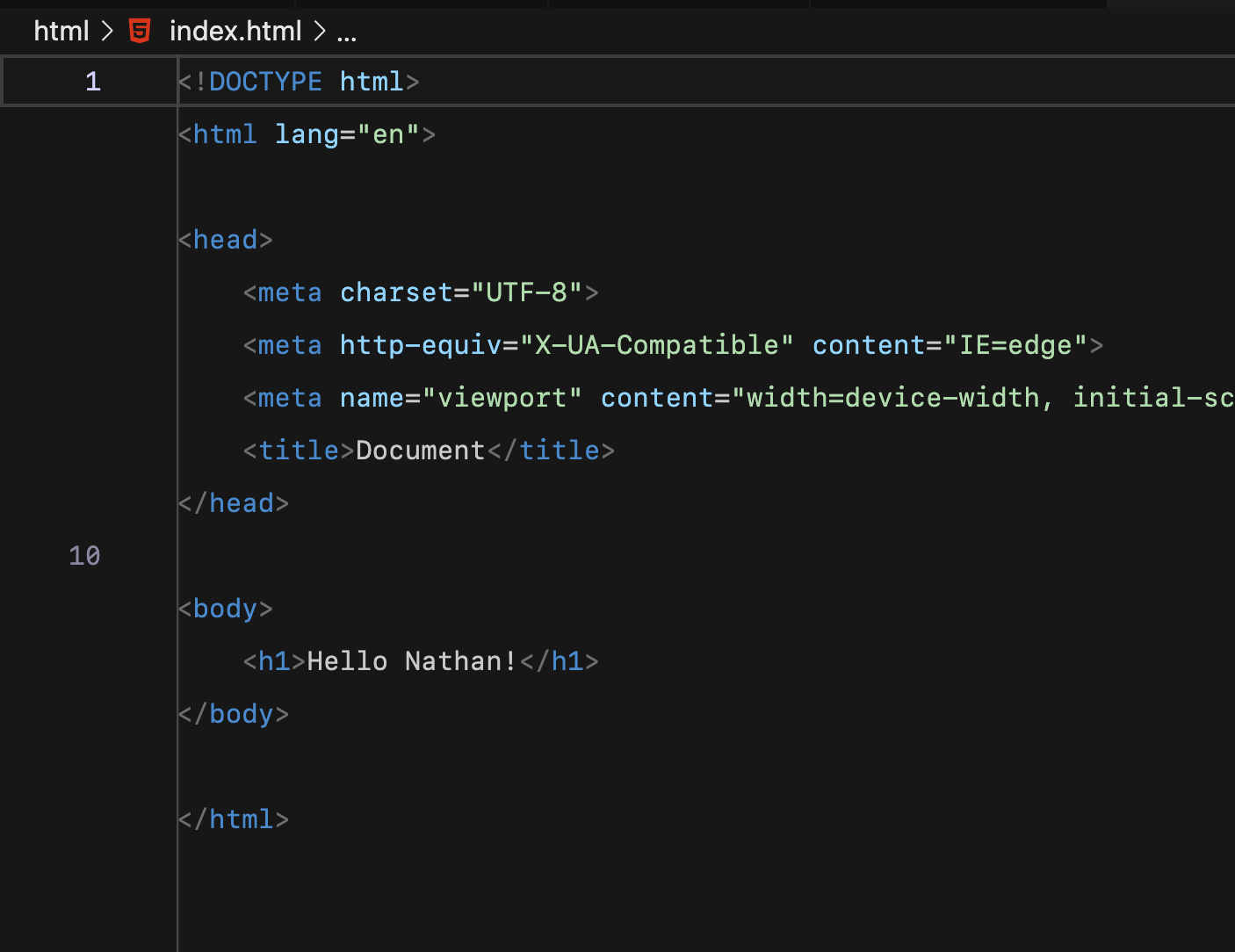1235x952 pixels.
Task: Click the HTML5 file icon in breadcrumb
Action: tap(140, 30)
